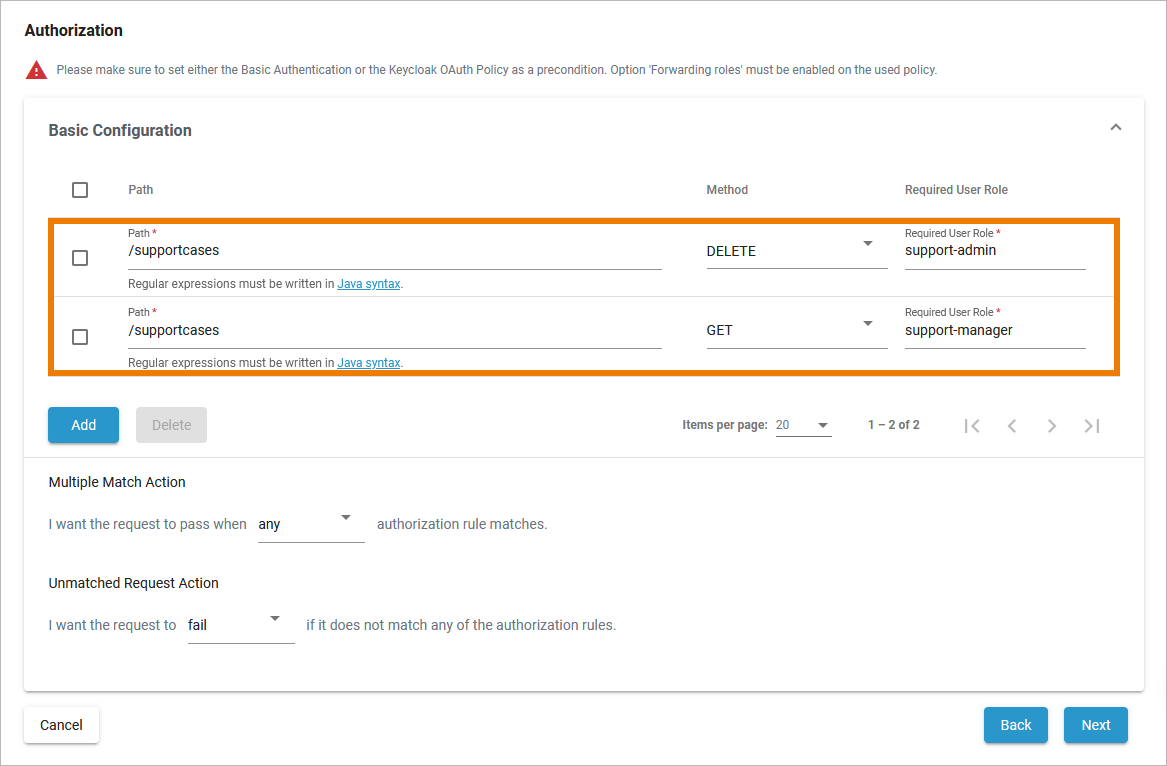Select the checkbox for the DELETE rule row

[x=79, y=257]
